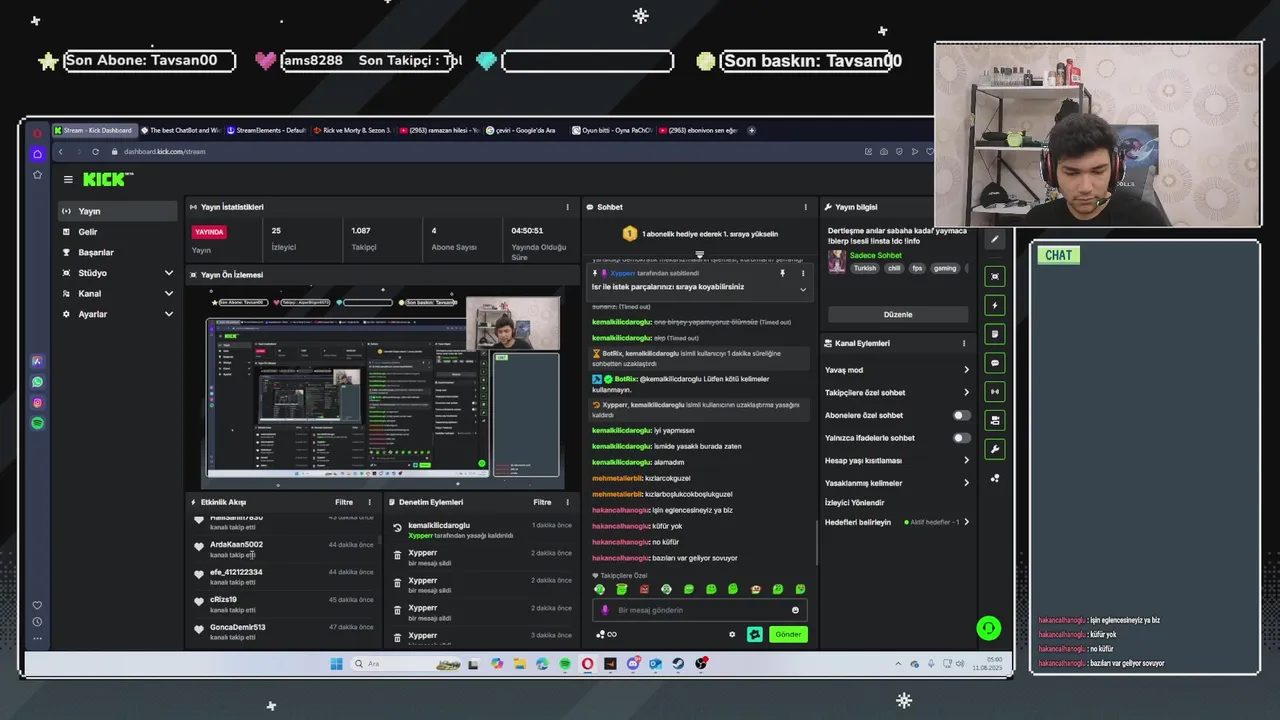Click the Sadece Sohbet category link
The height and width of the screenshot is (720, 1280).
tap(876, 255)
